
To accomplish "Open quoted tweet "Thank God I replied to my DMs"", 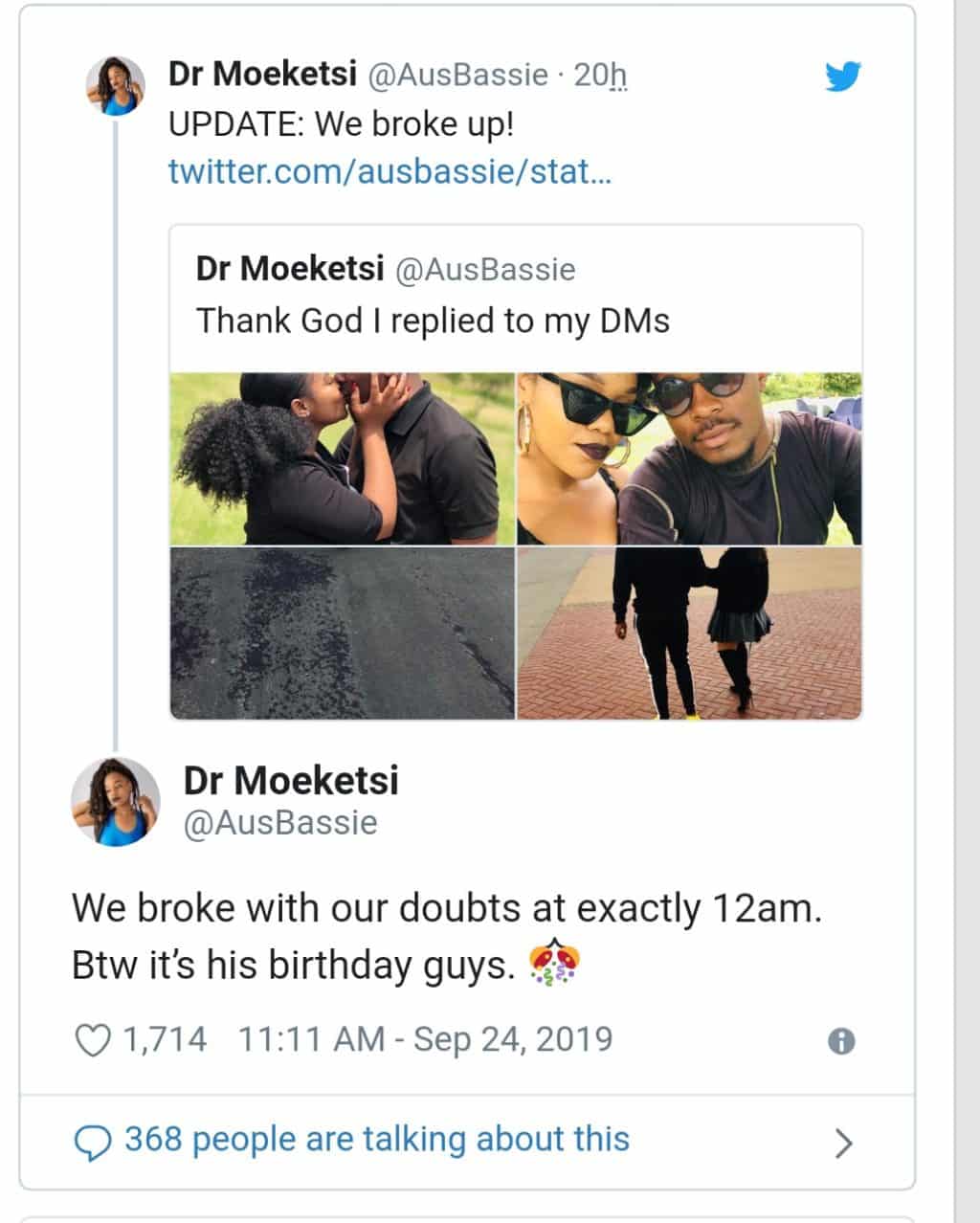I will coord(433,321).
